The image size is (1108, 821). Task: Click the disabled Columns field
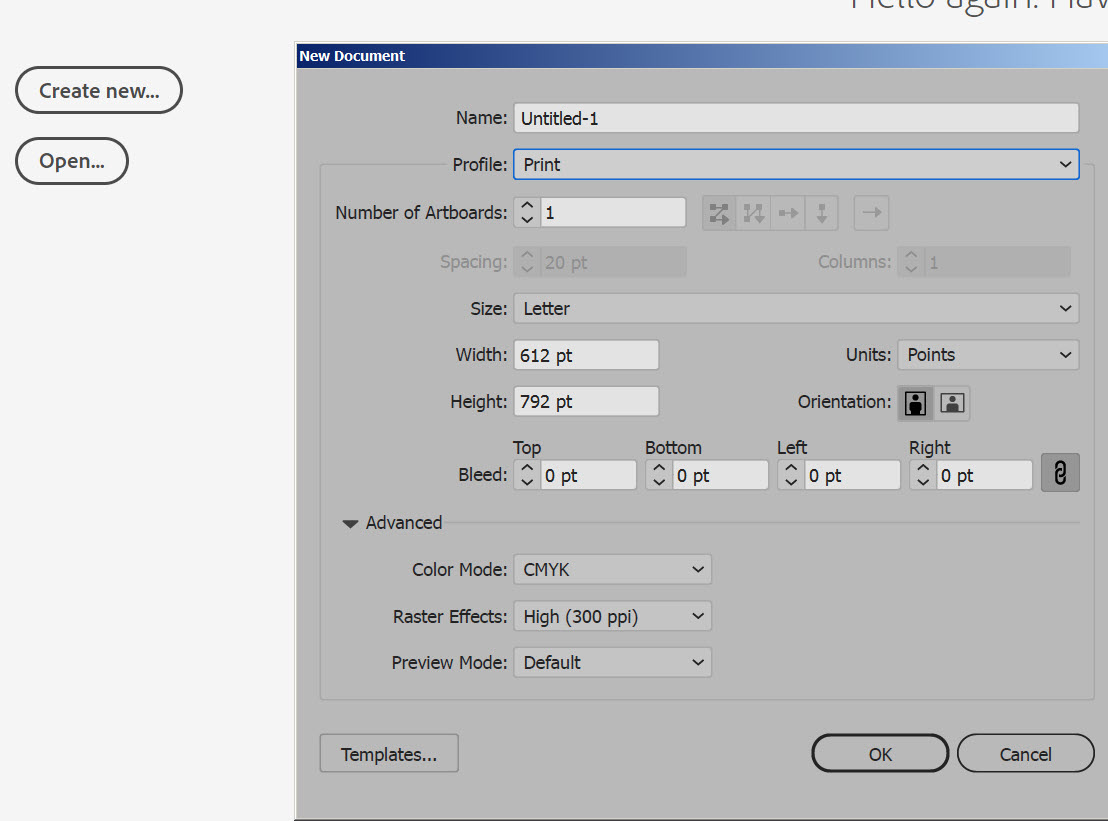[997, 262]
